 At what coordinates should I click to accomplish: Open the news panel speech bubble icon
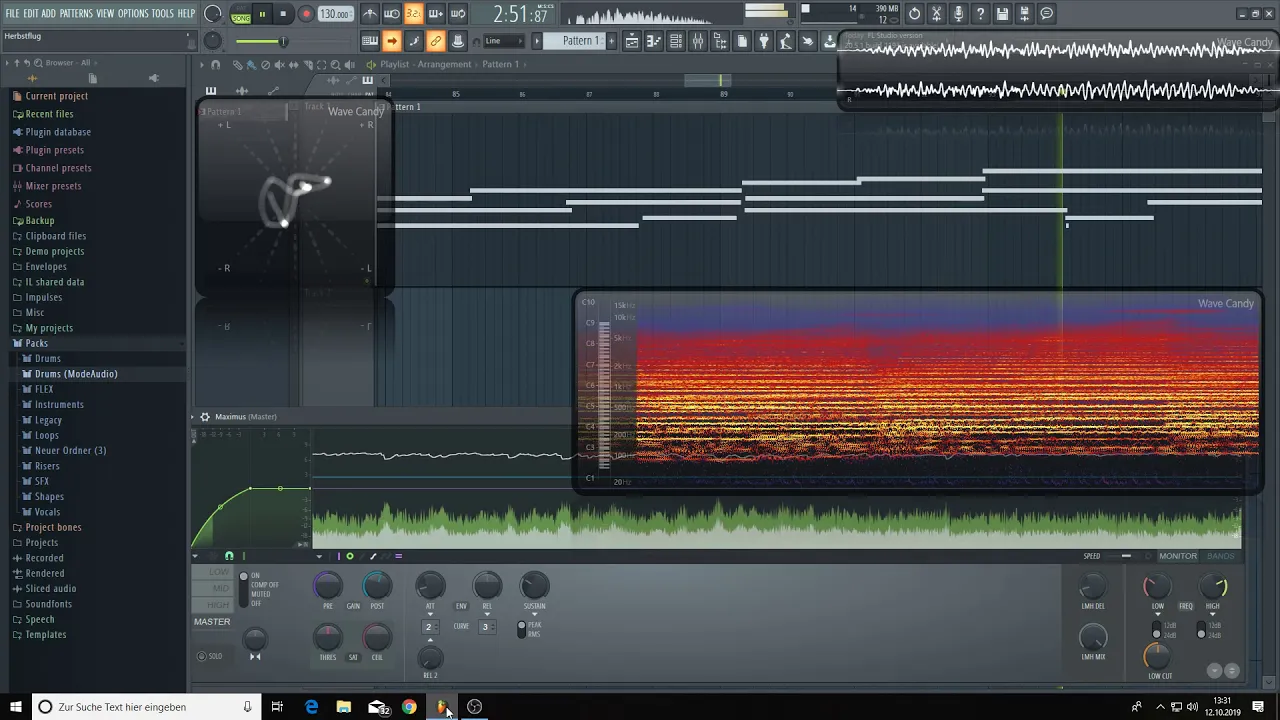[x=1047, y=14]
